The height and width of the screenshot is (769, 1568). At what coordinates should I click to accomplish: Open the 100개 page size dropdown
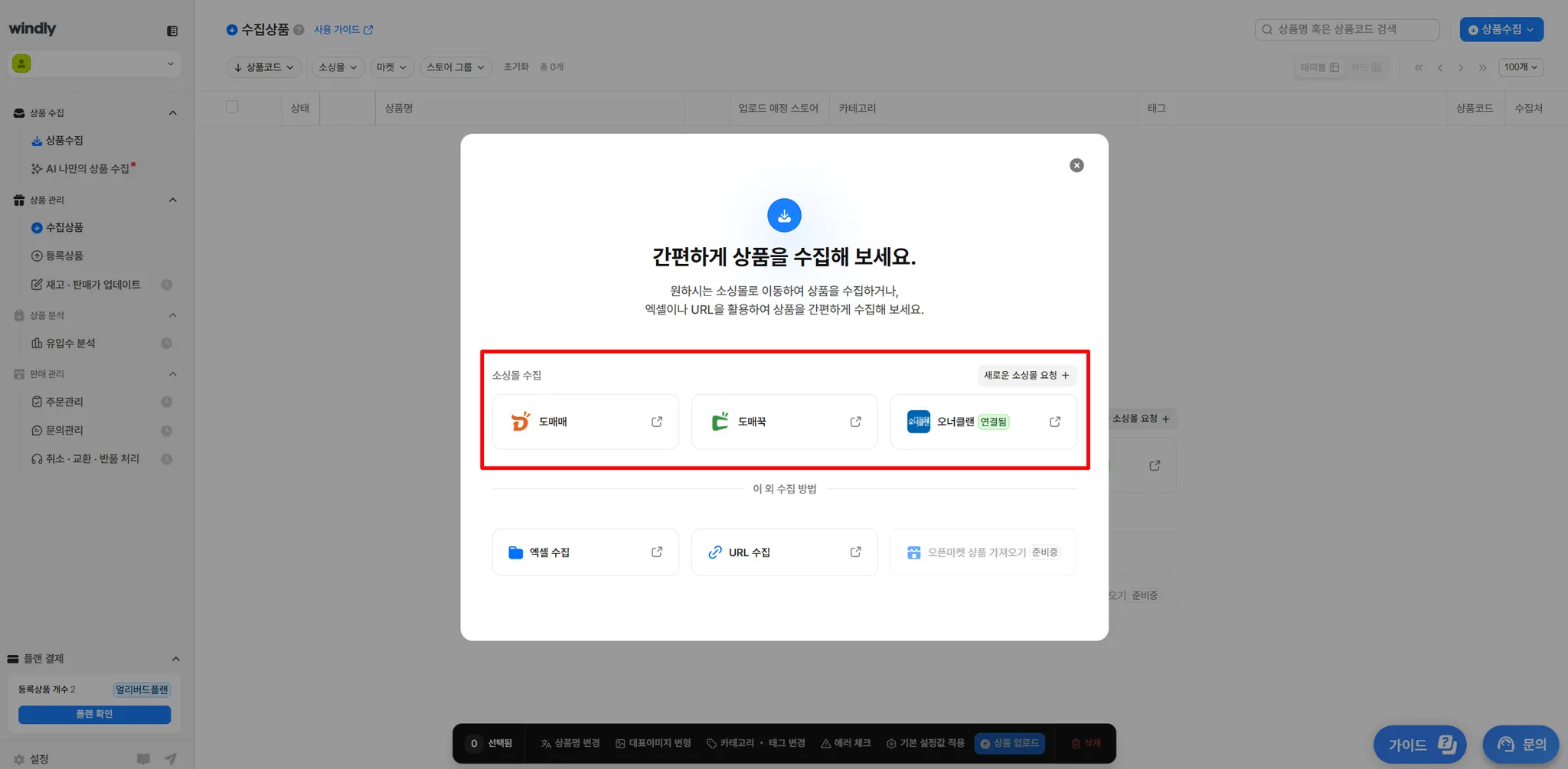[1521, 67]
